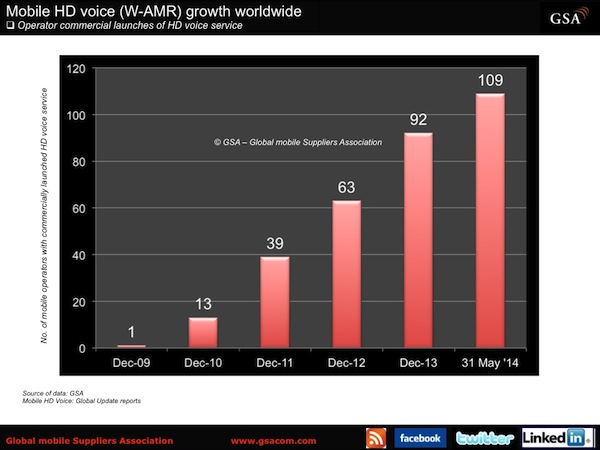Click the 63 data label
The image size is (600, 450).
tap(345, 187)
